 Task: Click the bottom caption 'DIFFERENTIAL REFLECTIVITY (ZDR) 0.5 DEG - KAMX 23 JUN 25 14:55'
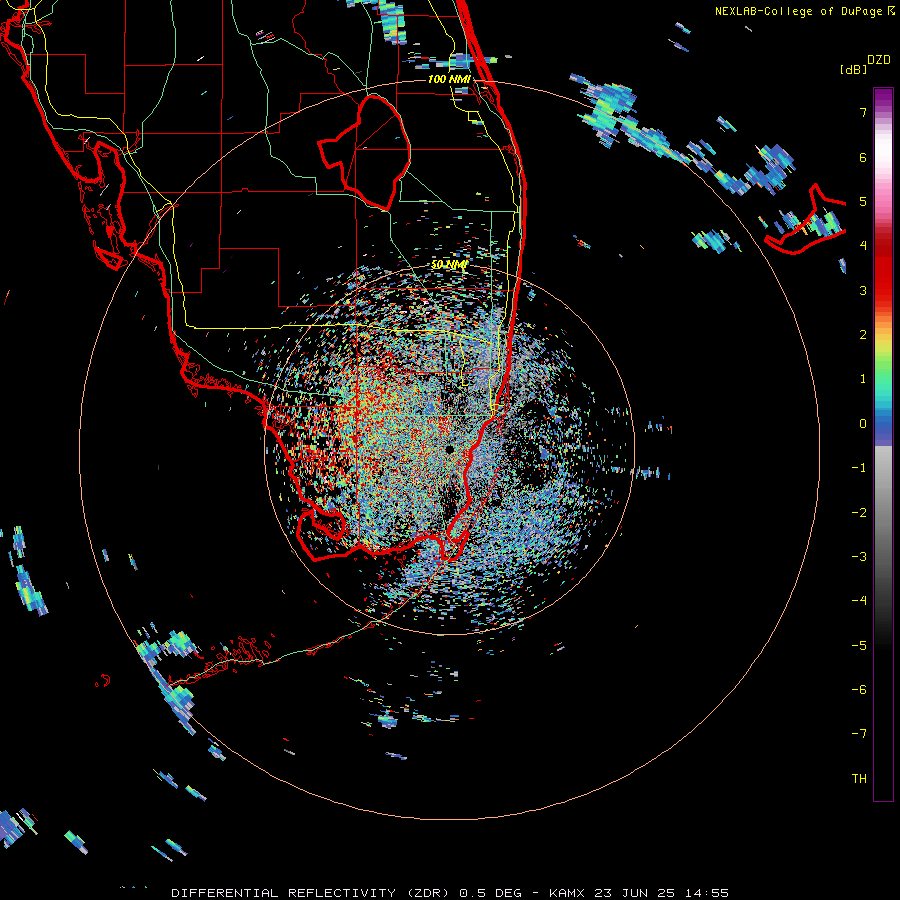(450, 893)
